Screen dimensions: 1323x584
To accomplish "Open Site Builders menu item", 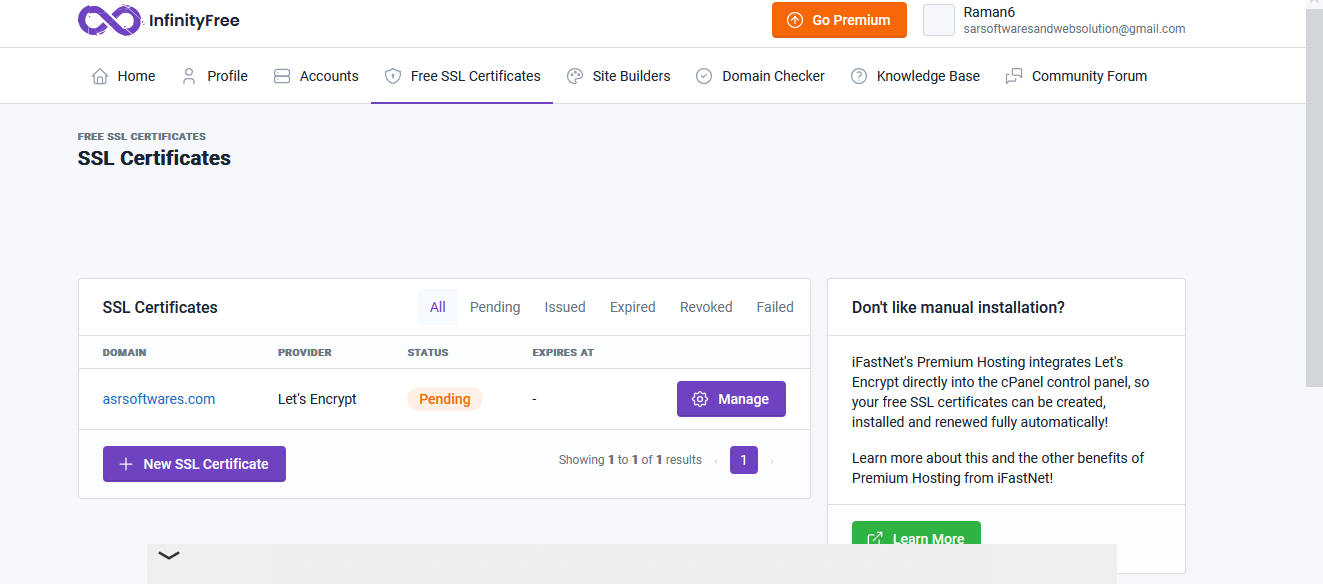I will (x=619, y=76).
